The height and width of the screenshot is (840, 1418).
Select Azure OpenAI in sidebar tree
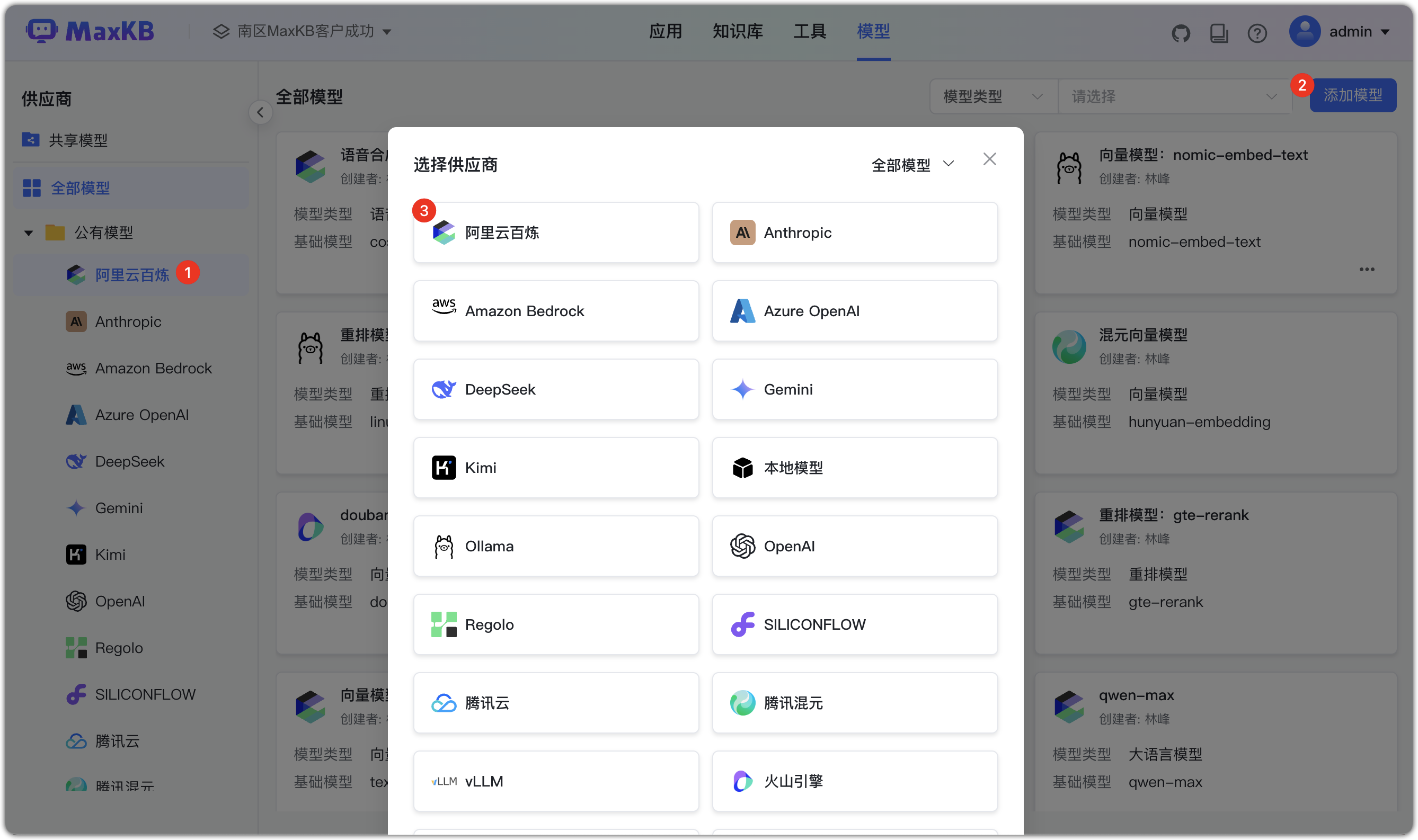(130, 414)
